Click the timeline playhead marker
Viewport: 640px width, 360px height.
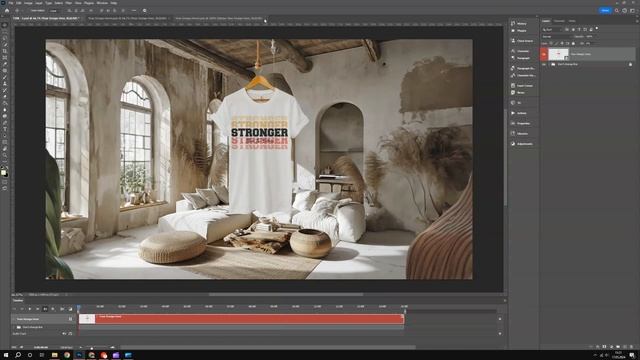pyautogui.click(x=78, y=307)
